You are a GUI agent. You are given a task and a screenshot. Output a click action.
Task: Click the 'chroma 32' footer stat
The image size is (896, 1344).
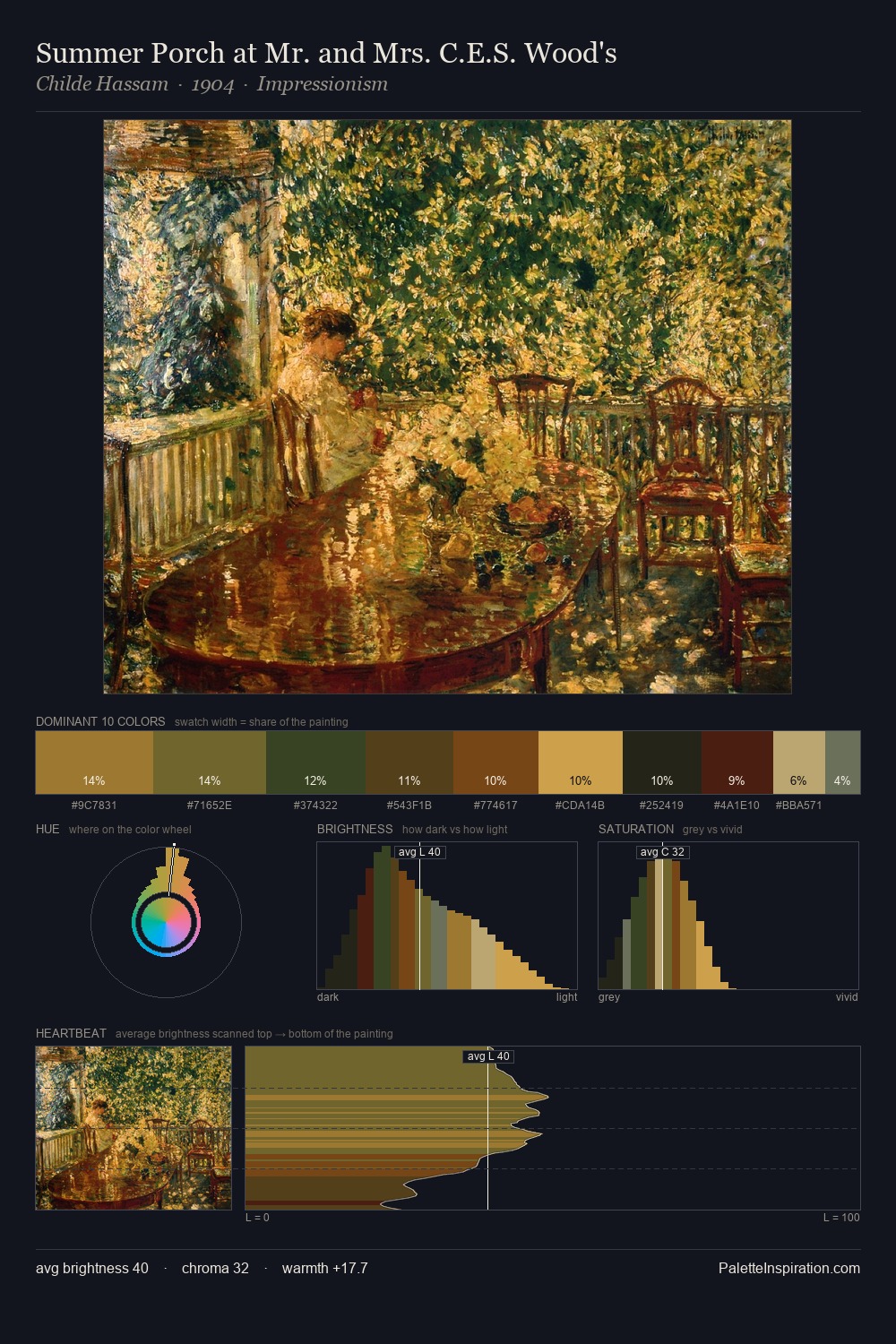click(x=215, y=1268)
